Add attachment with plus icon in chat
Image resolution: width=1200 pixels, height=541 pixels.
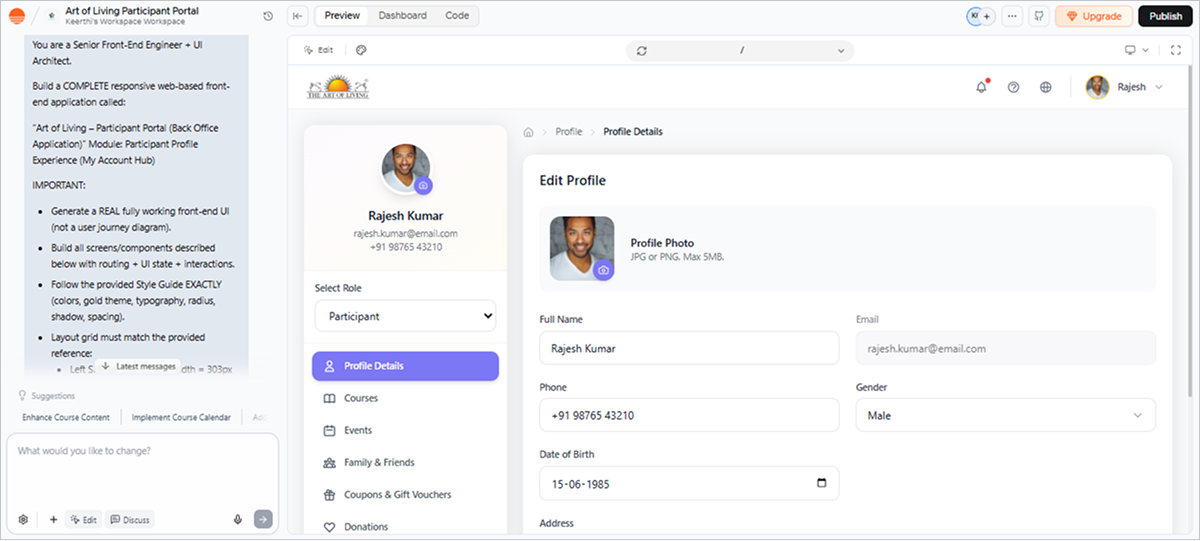click(x=53, y=519)
